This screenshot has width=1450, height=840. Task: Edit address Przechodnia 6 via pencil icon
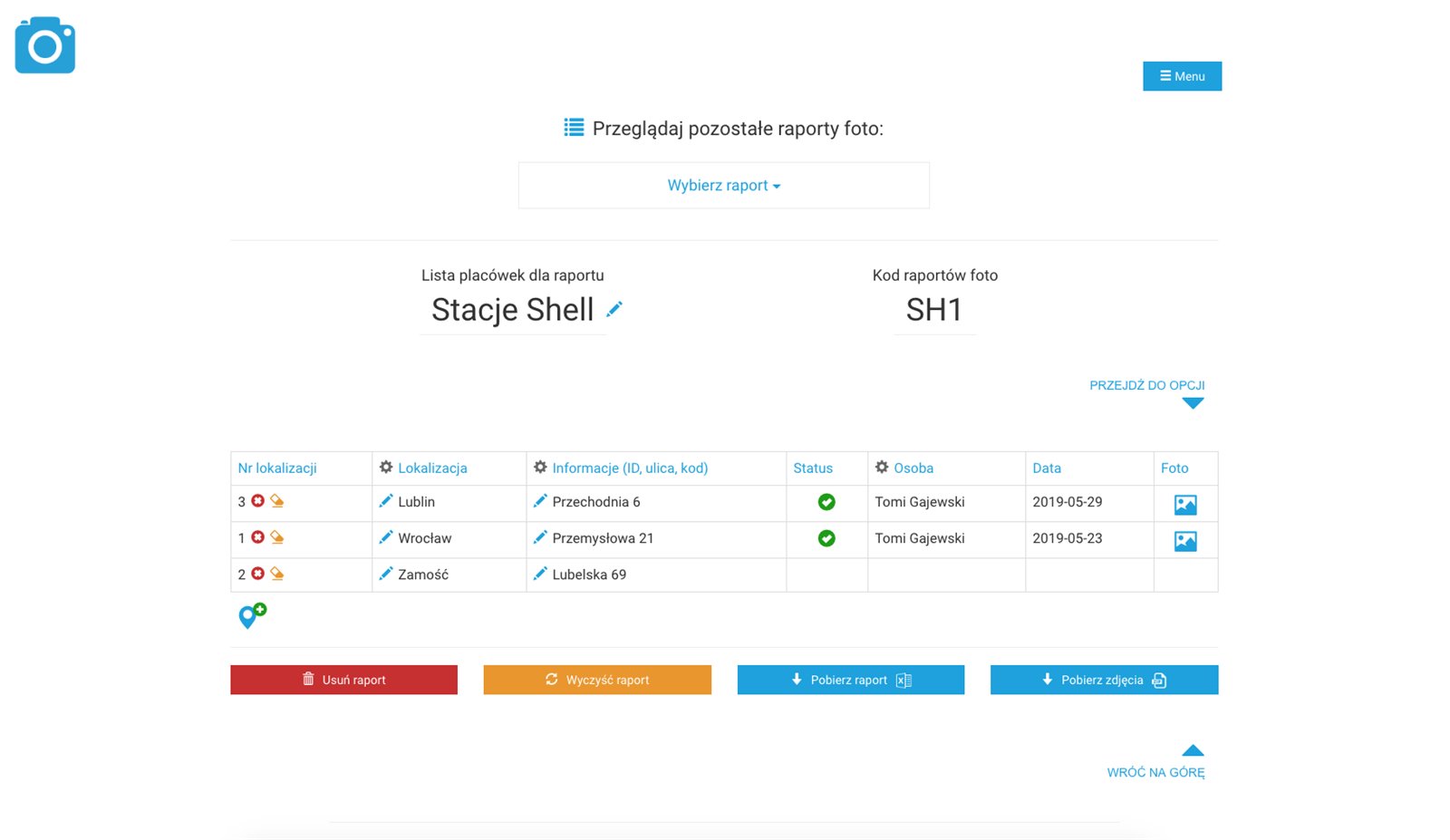(x=540, y=501)
